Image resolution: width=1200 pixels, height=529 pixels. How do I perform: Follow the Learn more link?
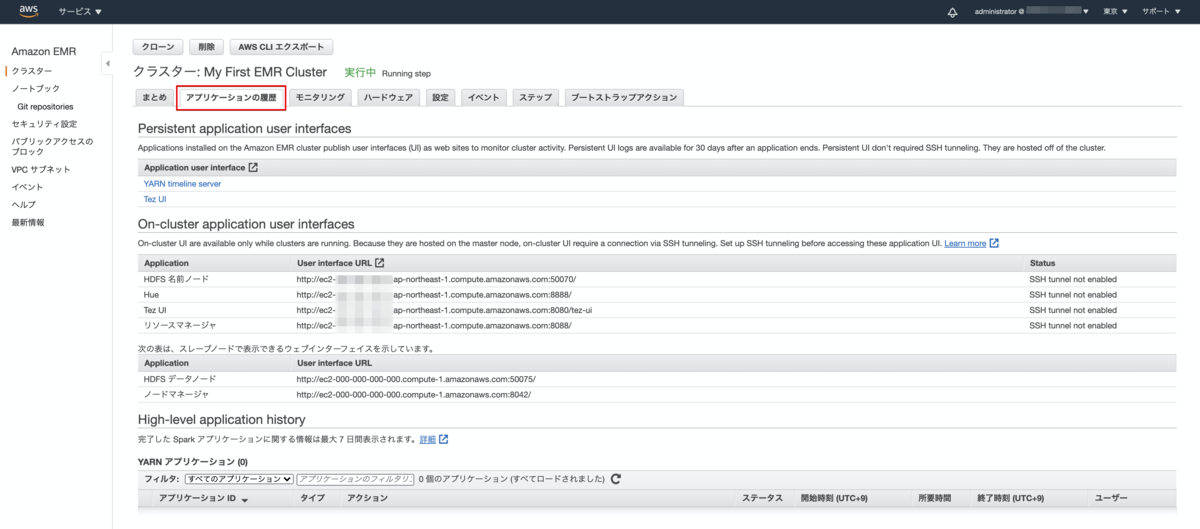click(x=965, y=243)
